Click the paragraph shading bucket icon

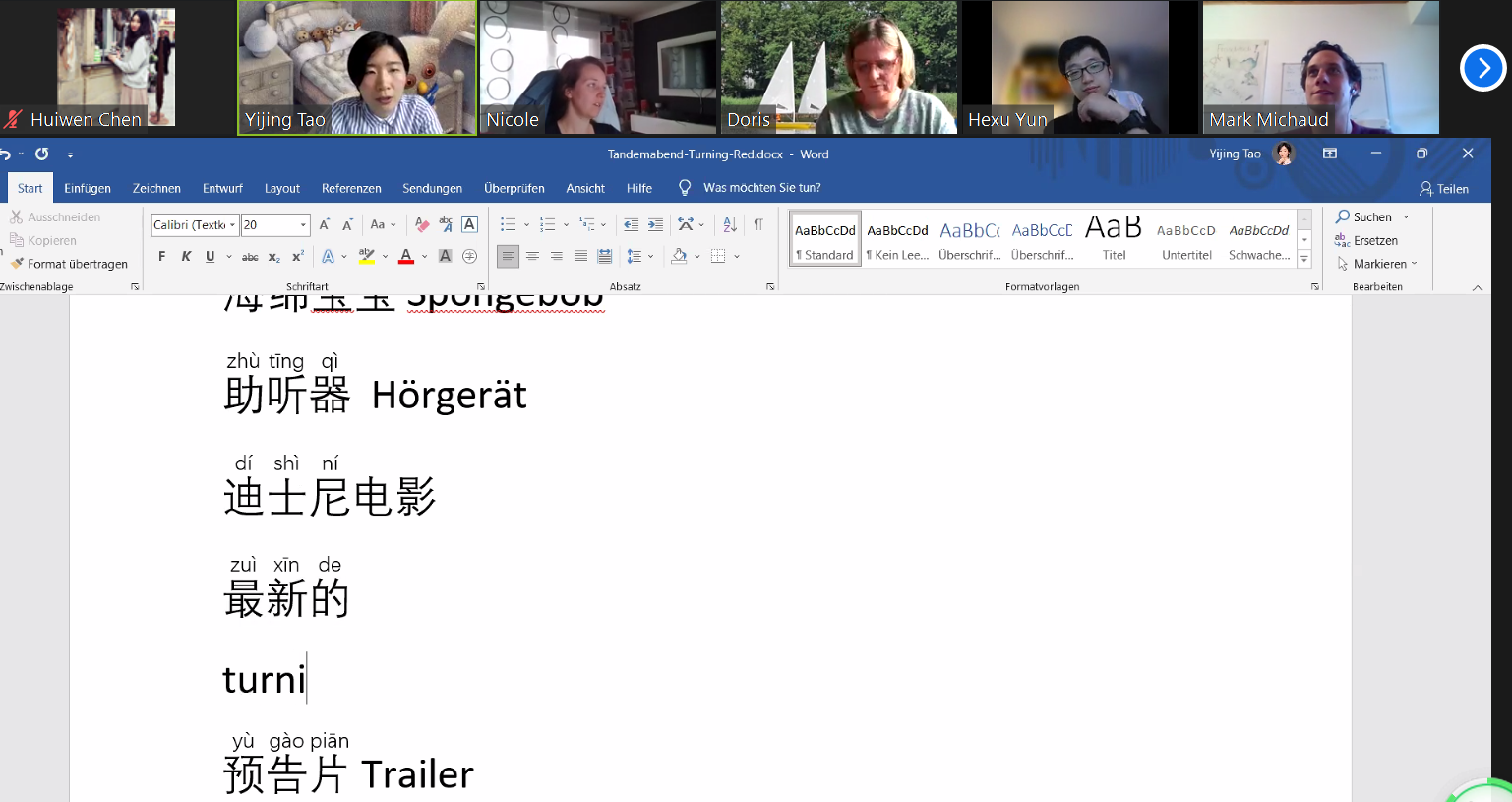679,257
